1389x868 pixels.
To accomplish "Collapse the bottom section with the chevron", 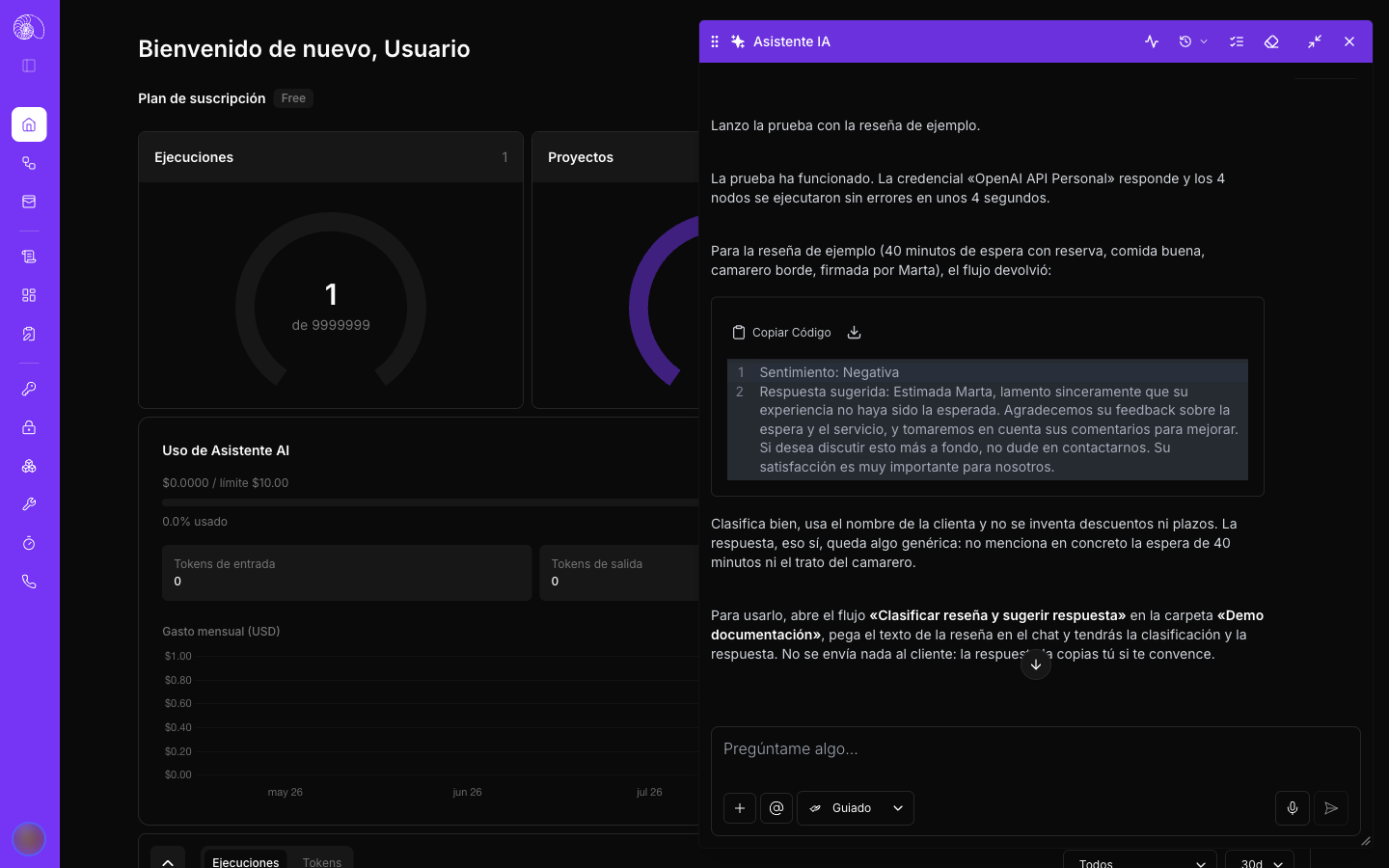I will tap(168, 862).
